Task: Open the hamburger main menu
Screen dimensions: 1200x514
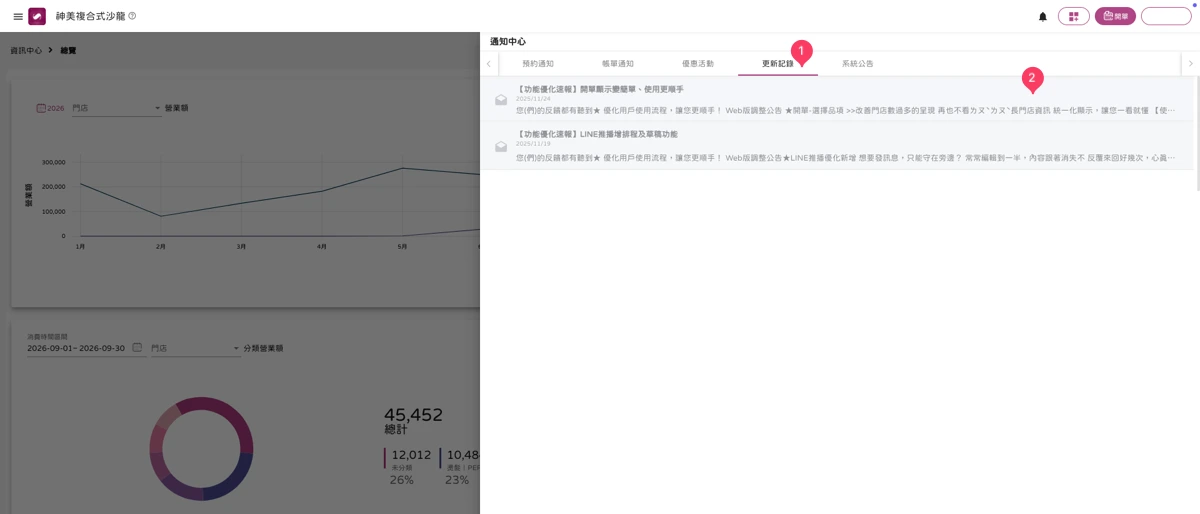Action: click(x=18, y=16)
